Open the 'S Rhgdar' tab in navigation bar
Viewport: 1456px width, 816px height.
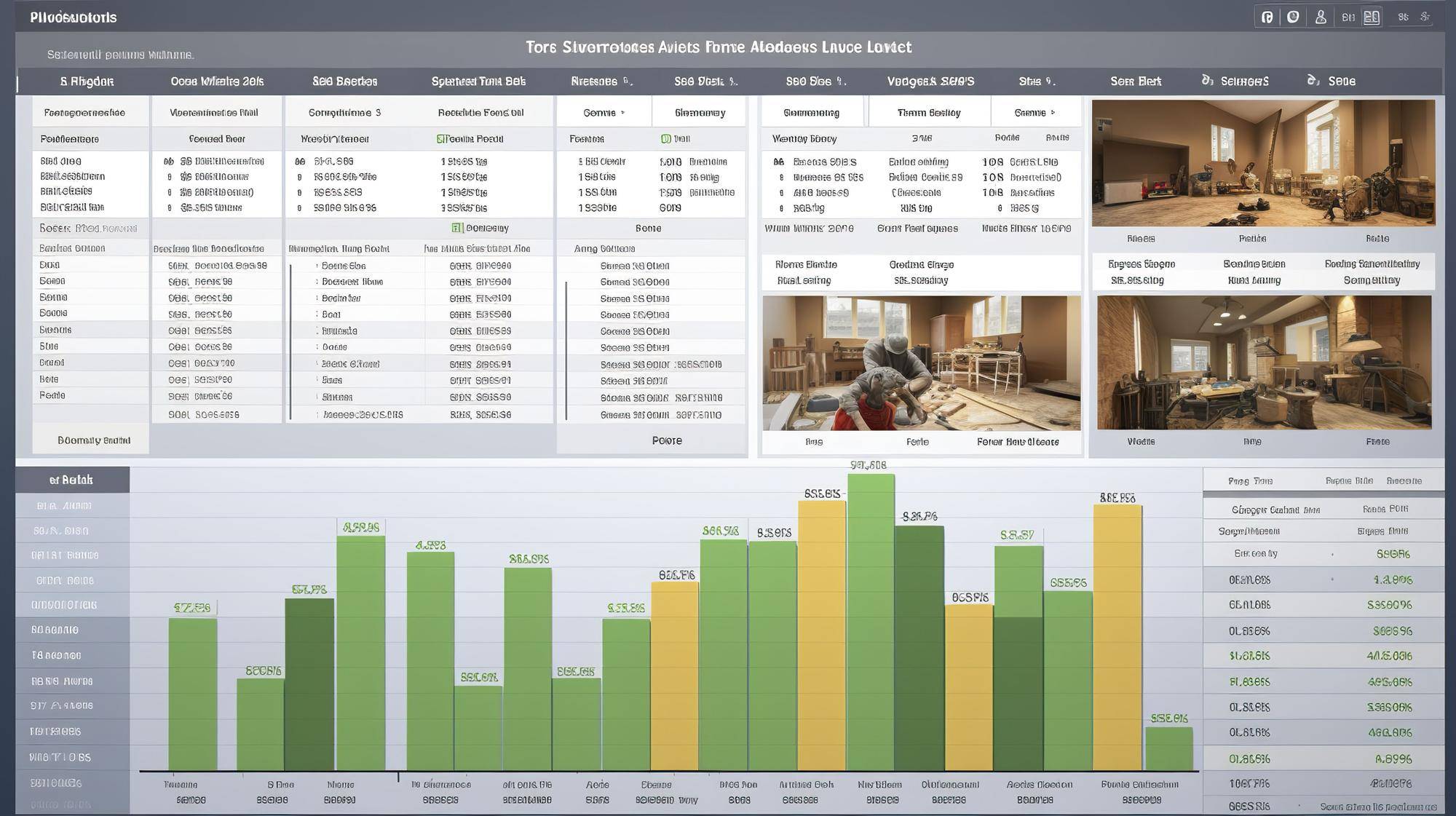[x=87, y=81]
